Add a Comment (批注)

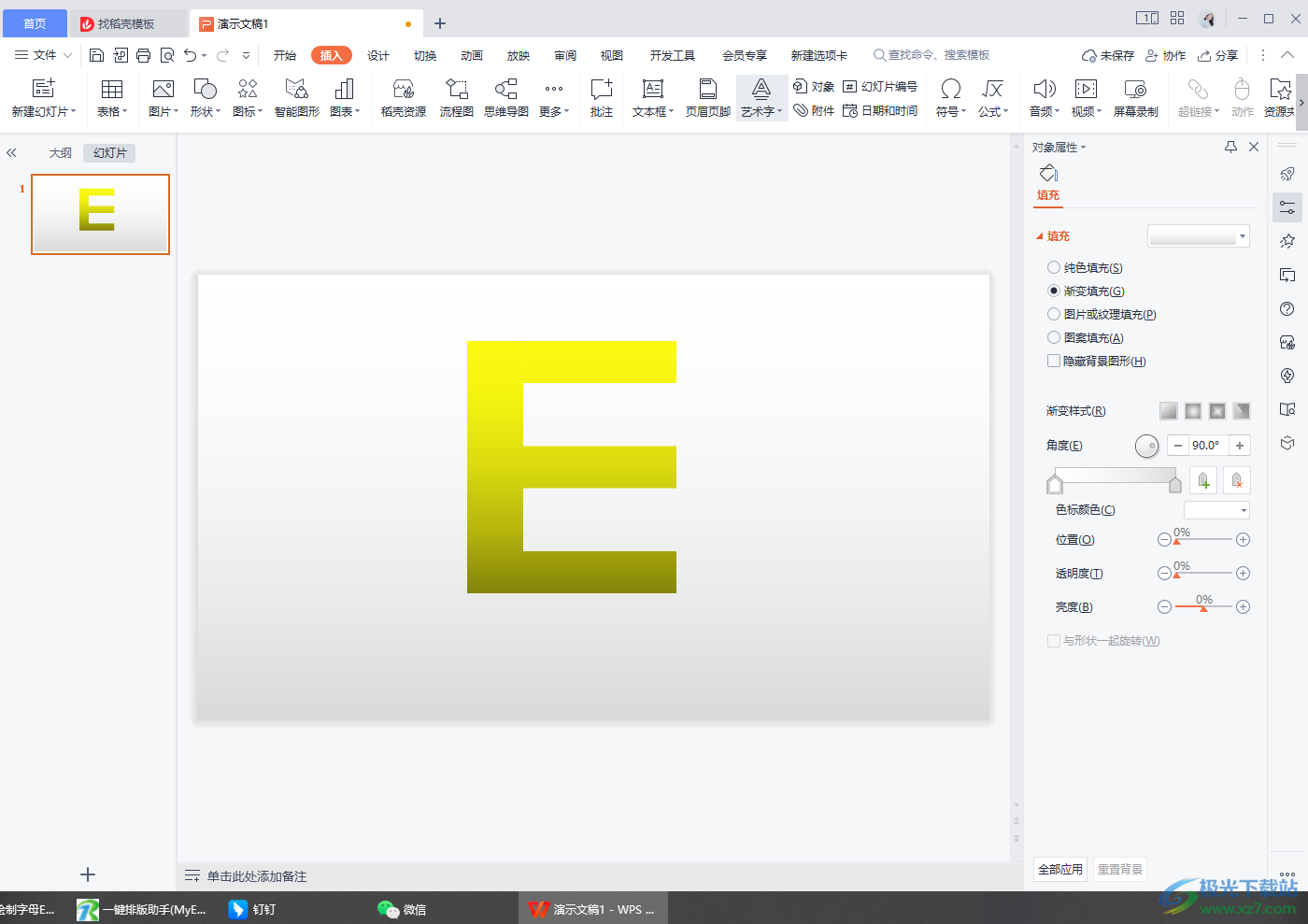602,98
